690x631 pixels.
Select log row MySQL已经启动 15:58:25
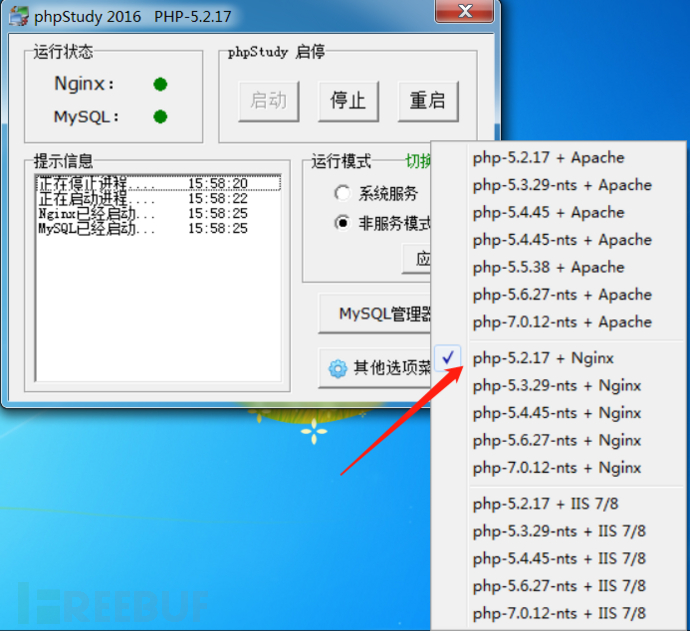pos(158,228)
